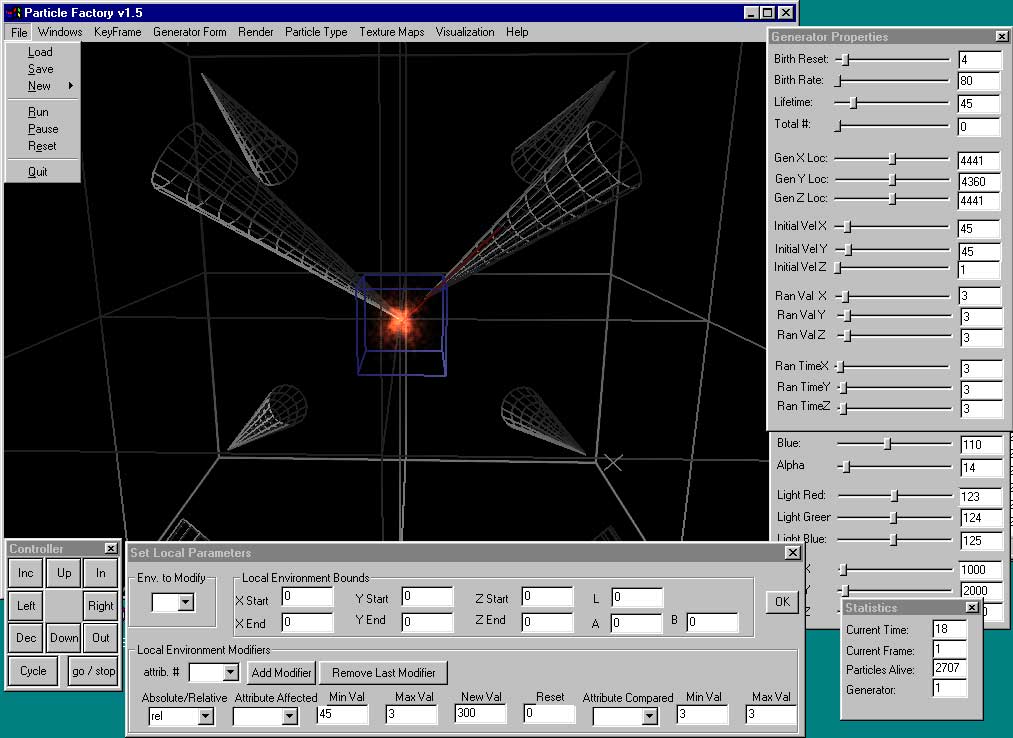The width and height of the screenshot is (1013, 738).
Task: Open the Absolute/Relative dropdown showing rel
Action: pos(205,716)
